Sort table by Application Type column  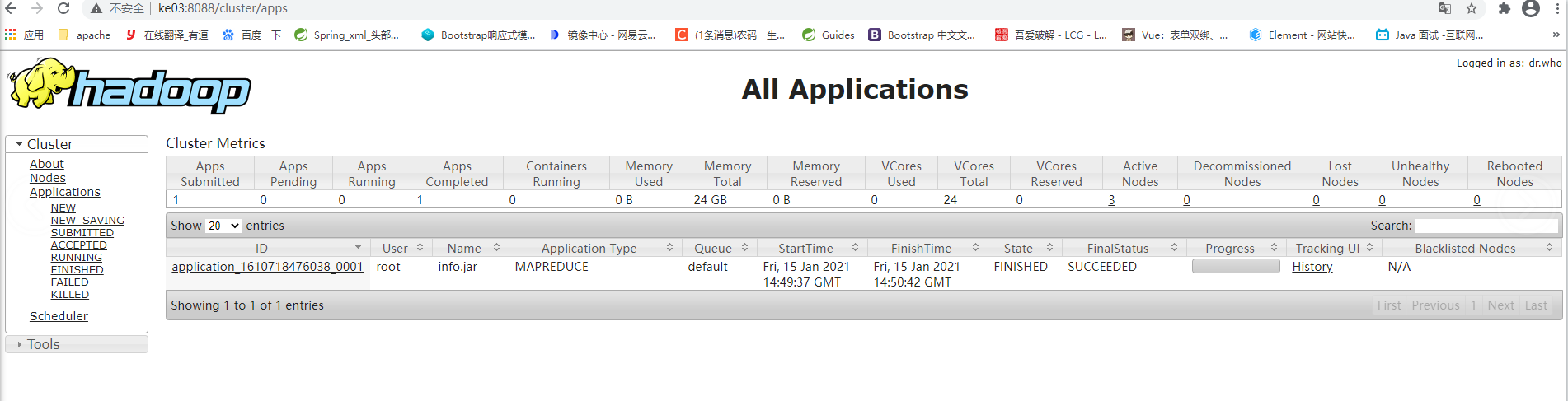tap(596, 248)
